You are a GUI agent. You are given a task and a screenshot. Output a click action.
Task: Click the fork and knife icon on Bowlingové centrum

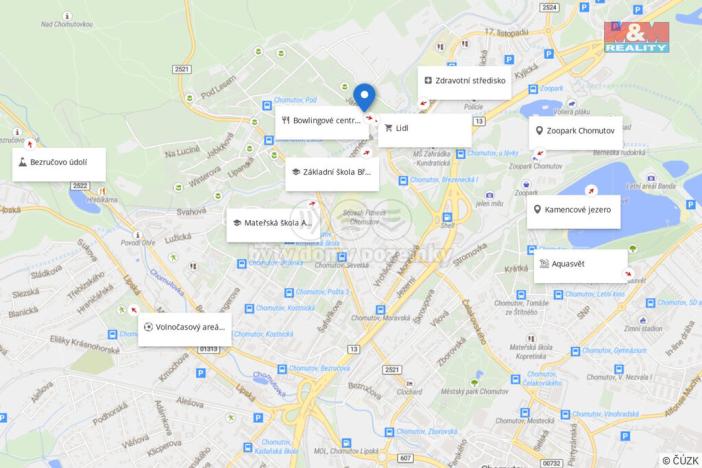click(x=286, y=120)
